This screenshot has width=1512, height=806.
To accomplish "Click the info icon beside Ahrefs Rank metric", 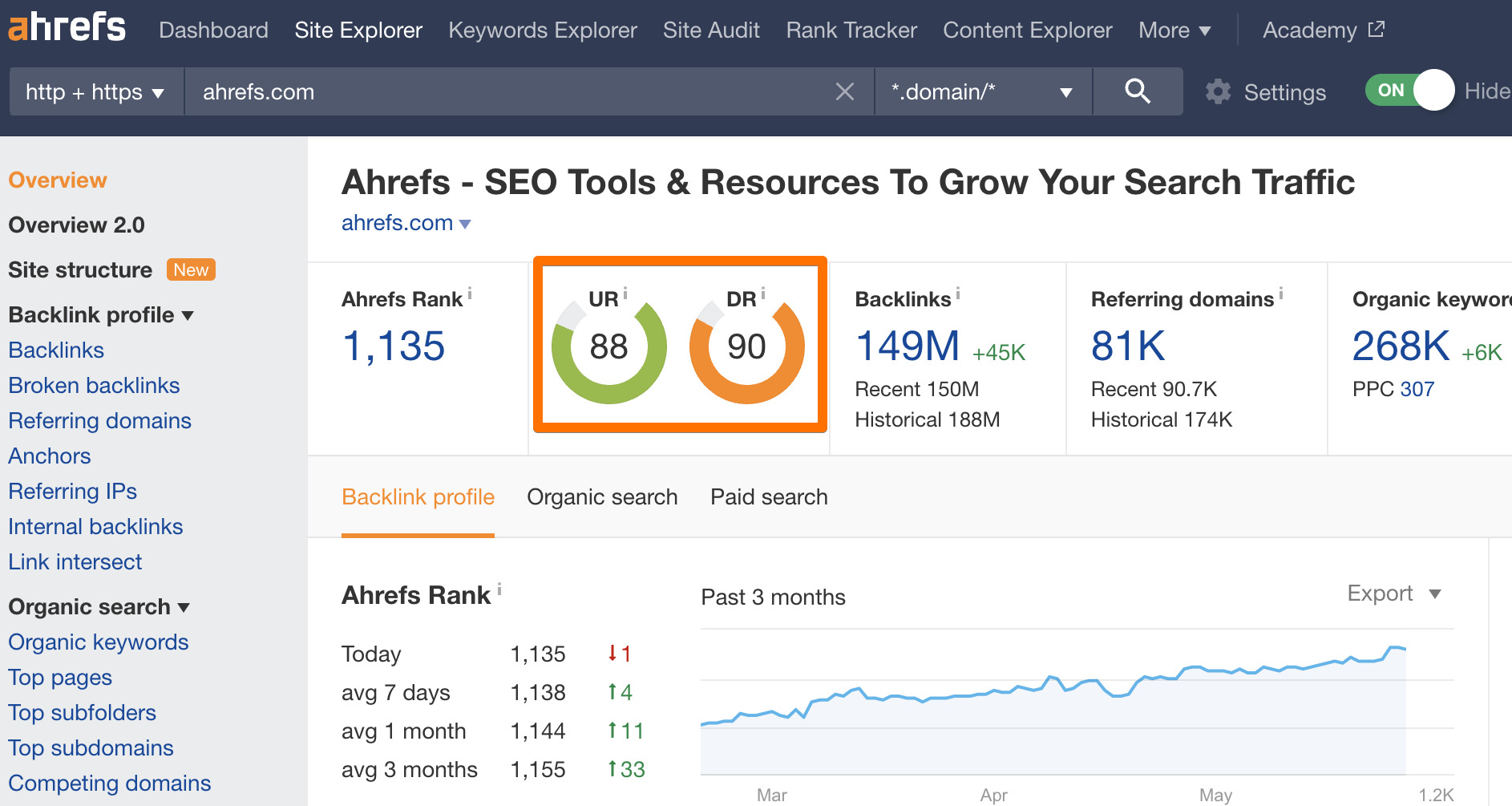I will pyautogui.click(x=469, y=294).
